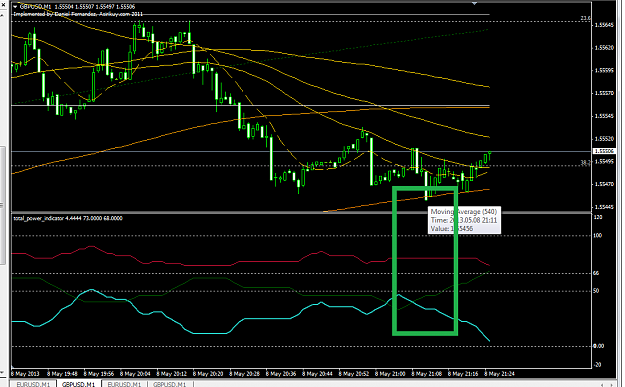Viewport: 625px width, 387px height.
Task: Click the small triangle before GBPUSD,M1 title
Action: tap(15, 7)
